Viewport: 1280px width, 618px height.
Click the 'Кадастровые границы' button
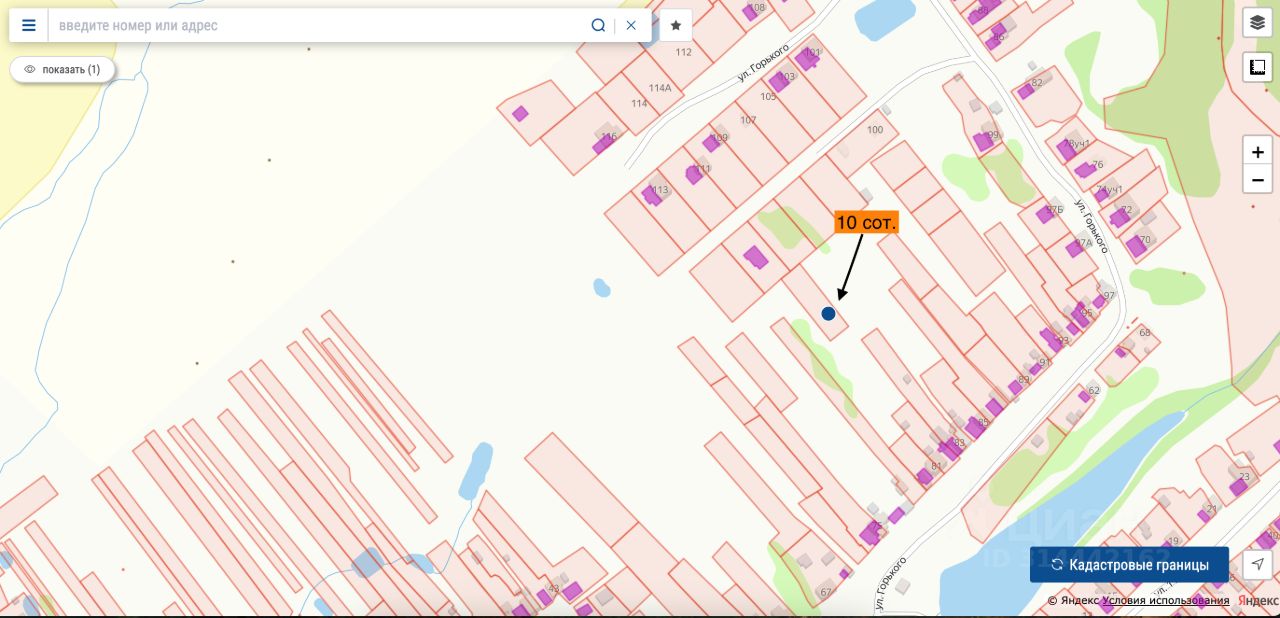pos(1129,565)
